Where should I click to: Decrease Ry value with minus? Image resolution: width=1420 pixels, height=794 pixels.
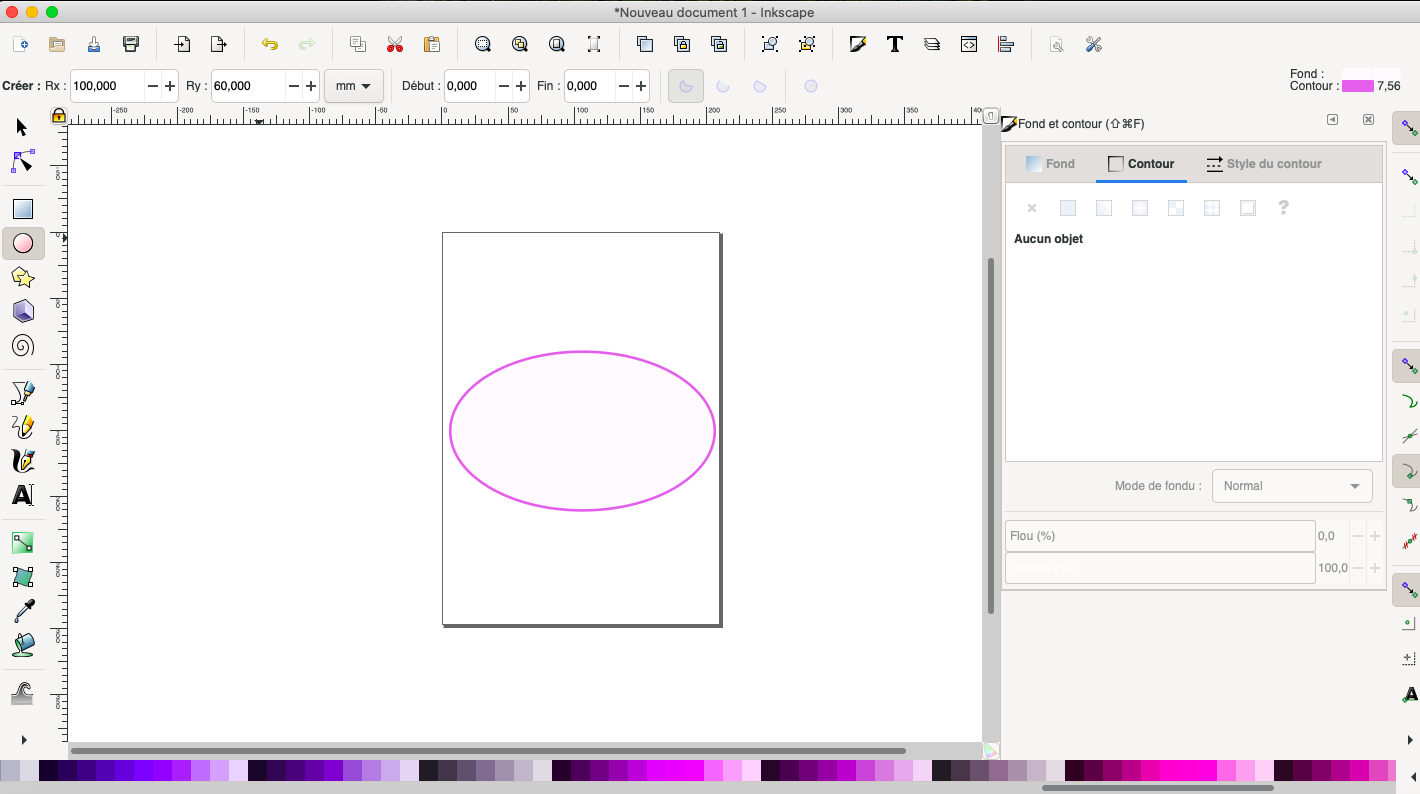pyautogui.click(x=294, y=86)
